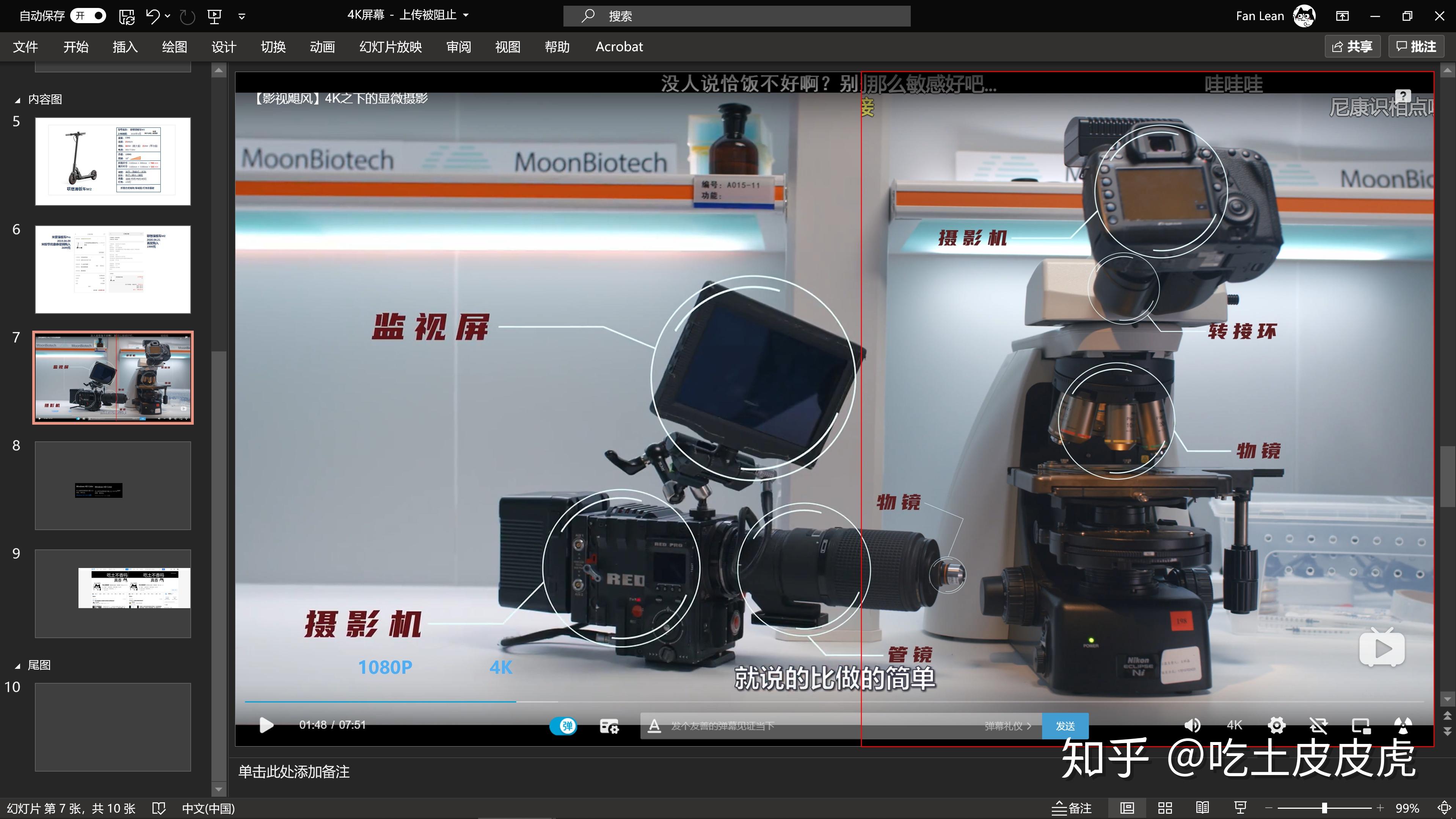Click slide panel scroll down arrow
Viewport: 1456px width, 819px height.
(x=219, y=789)
